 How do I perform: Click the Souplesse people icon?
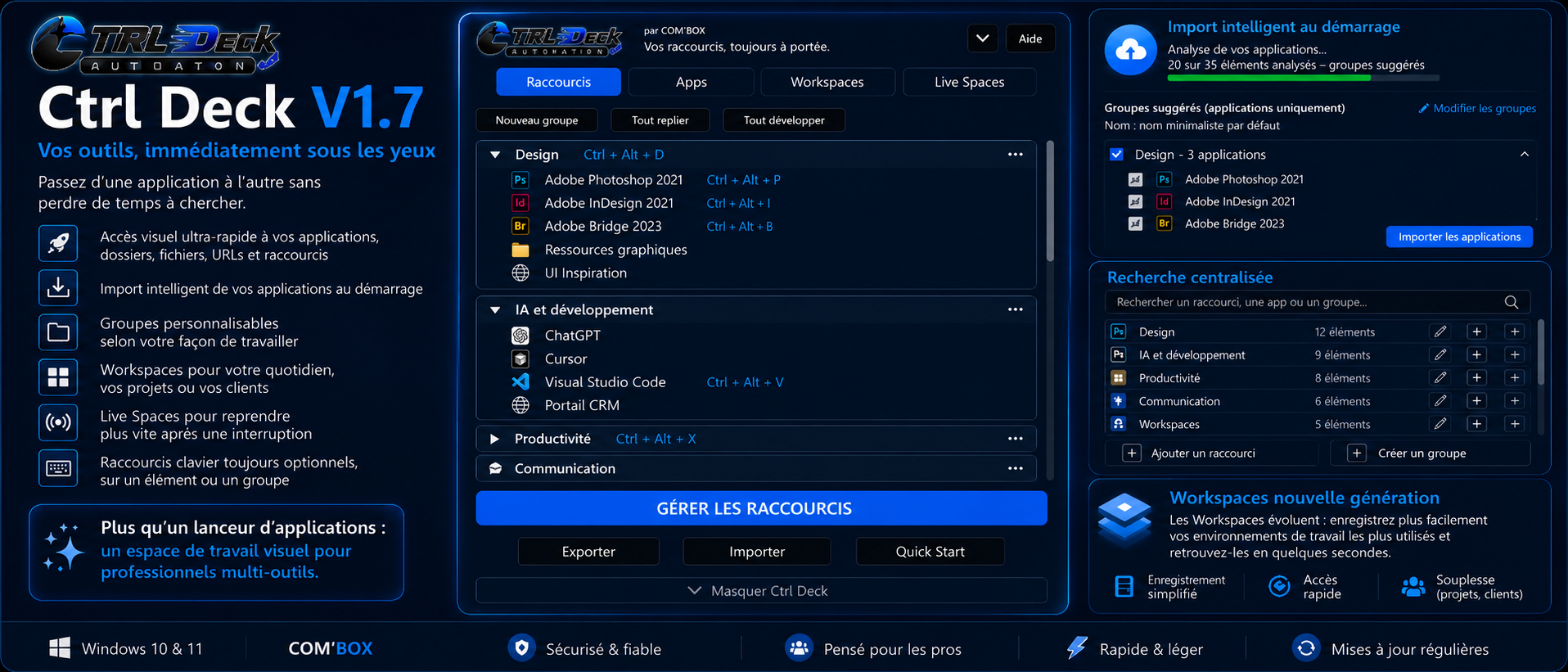1413,586
